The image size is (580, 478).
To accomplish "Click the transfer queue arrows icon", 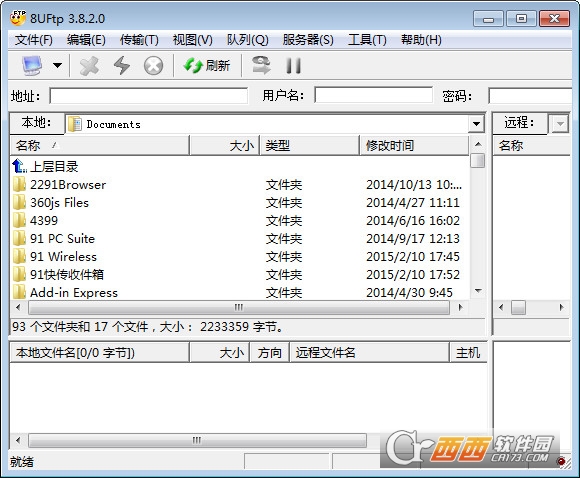I will (x=261, y=65).
